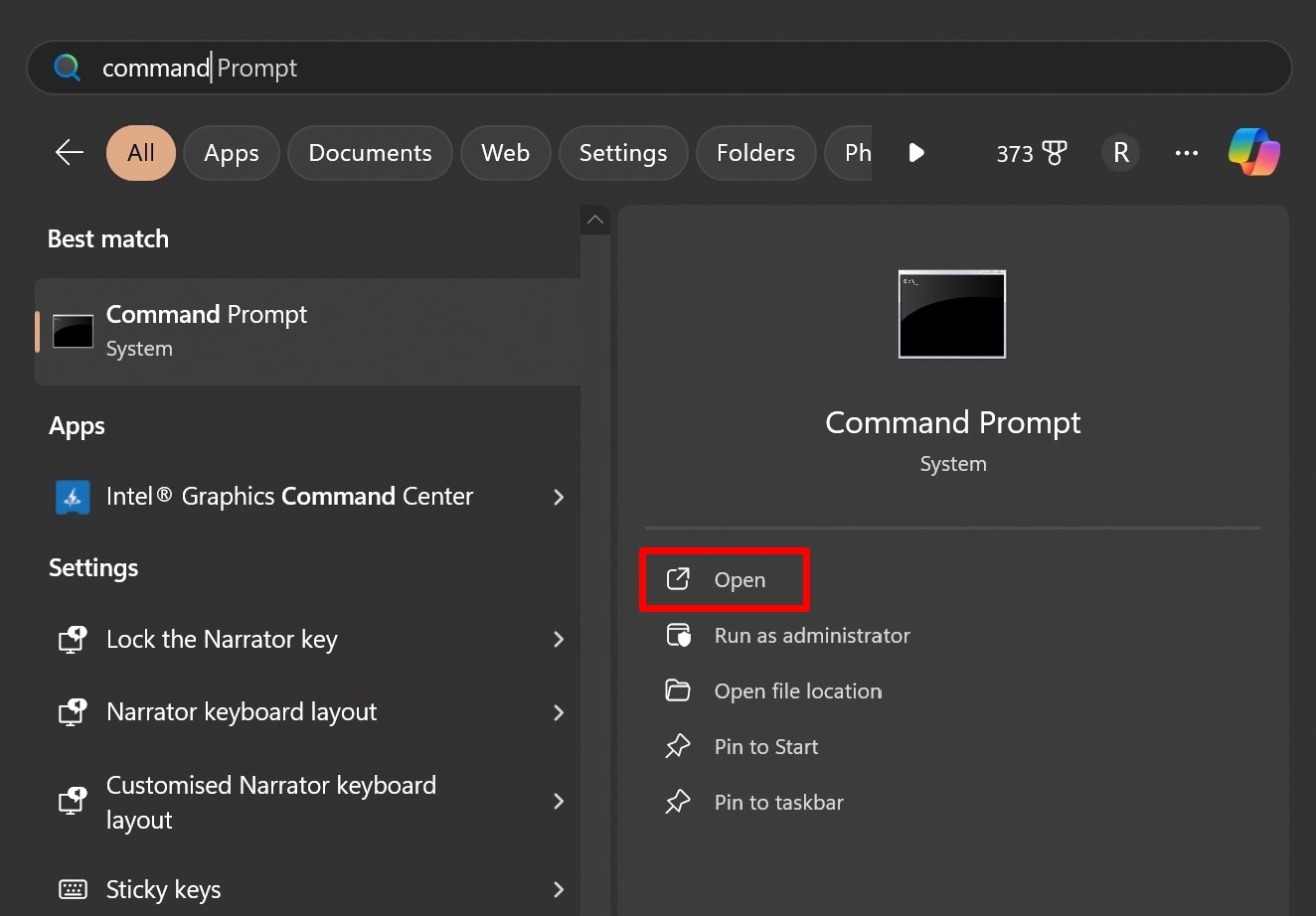The image size is (1316, 916).
Task: Click the Command Prompt title in details pane
Action: [953, 423]
